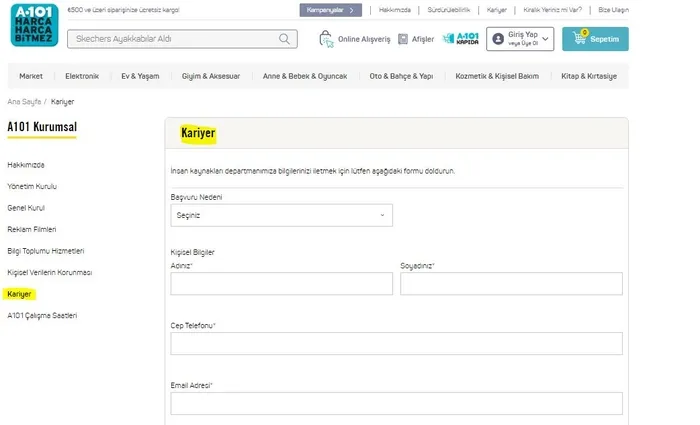The image size is (700, 425).
Task: Expand the Giriş Yap account dropdown
Action: click(x=545, y=39)
